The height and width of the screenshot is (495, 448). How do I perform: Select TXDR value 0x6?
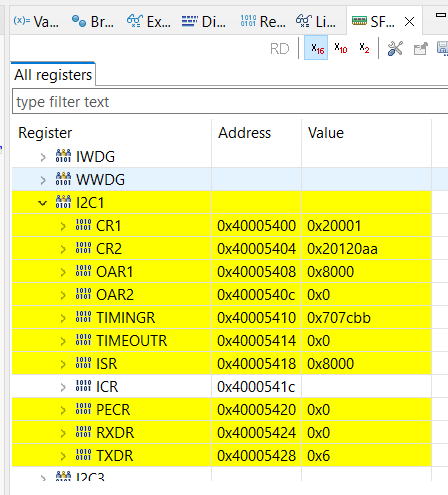[318, 456]
